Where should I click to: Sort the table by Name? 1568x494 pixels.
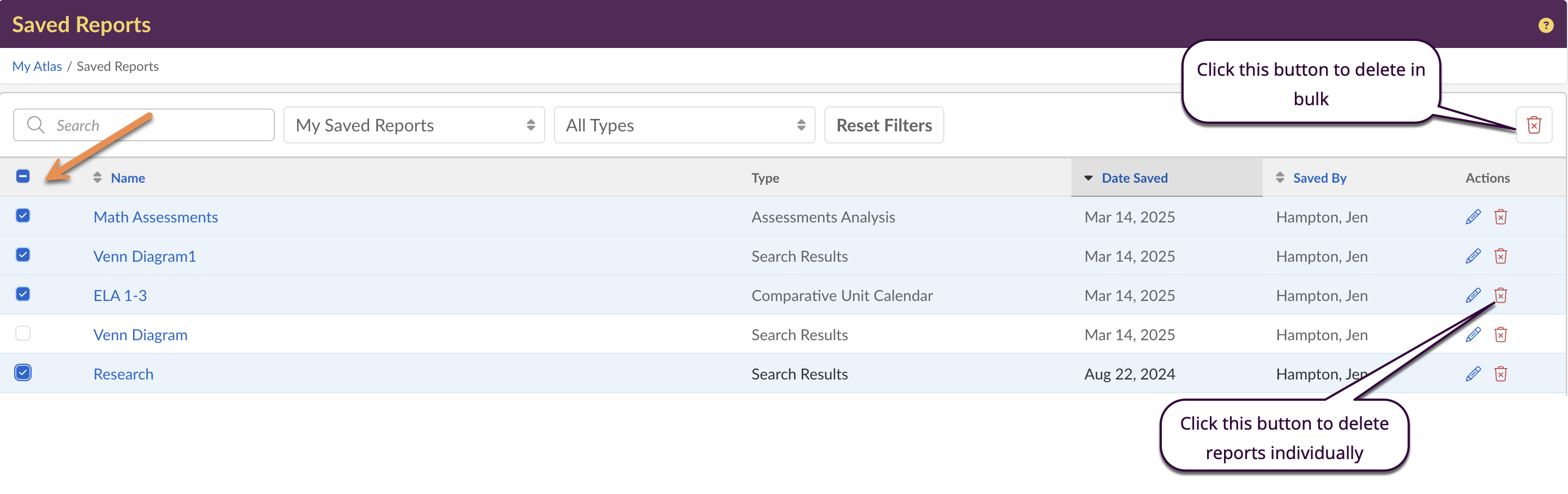pyautogui.click(x=127, y=178)
